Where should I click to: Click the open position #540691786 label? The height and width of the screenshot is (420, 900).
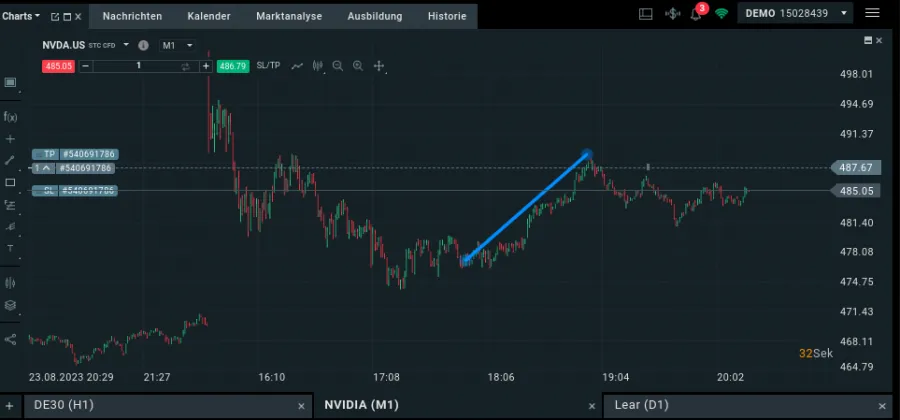click(84, 168)
